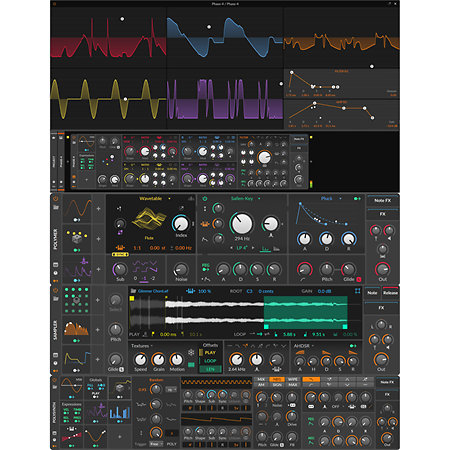450x450 pixels.
Task: Toggle the Freeze snowflake icon in Sampler
Action: point(191,353)
